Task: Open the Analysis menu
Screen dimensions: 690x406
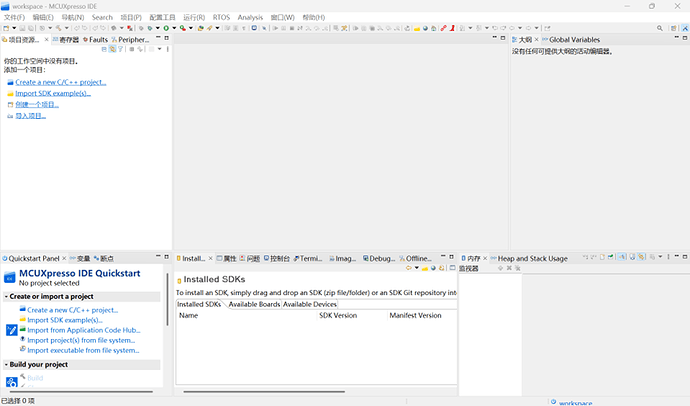Action: (250, 17)
